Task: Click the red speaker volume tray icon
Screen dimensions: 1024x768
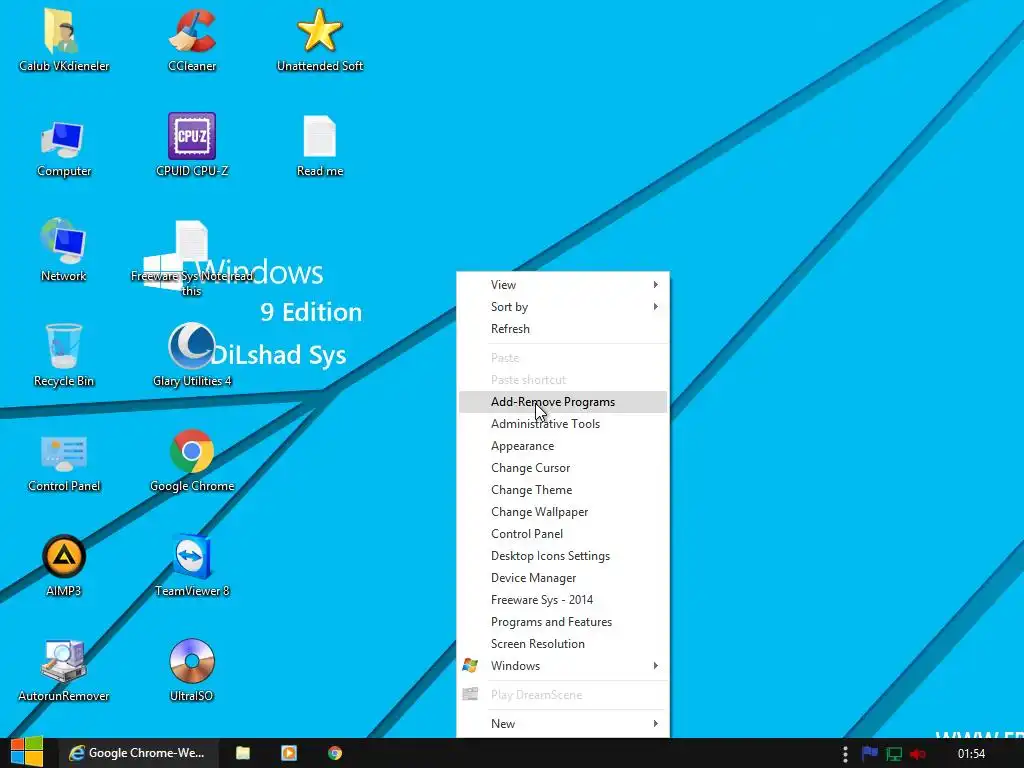Action: point(918,754)
